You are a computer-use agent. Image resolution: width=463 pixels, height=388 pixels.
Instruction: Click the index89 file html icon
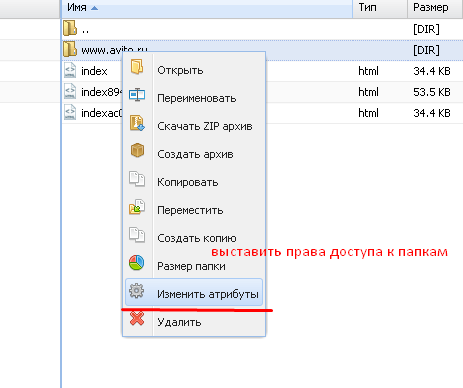[70, 91]
